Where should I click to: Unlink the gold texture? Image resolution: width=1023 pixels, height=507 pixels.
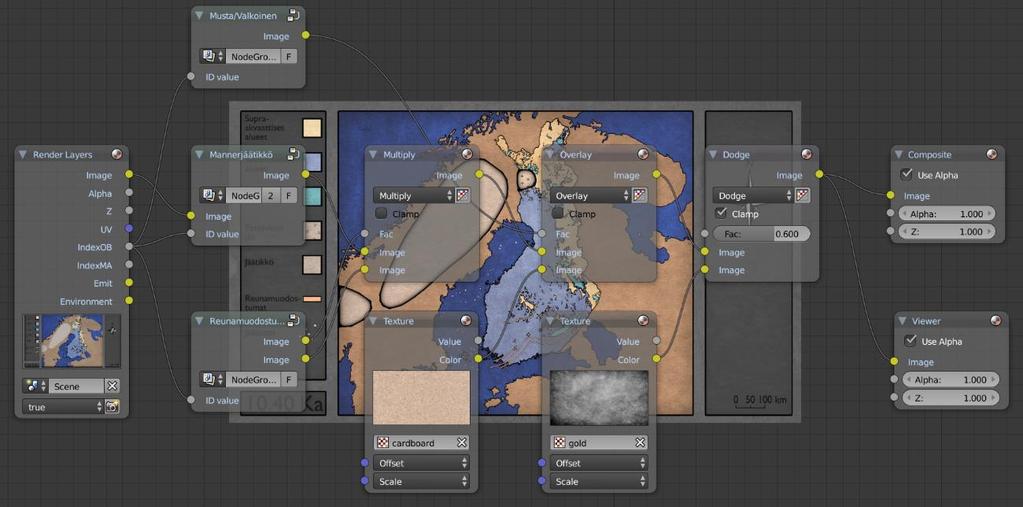pyautogui.click(x=640, y=442)
